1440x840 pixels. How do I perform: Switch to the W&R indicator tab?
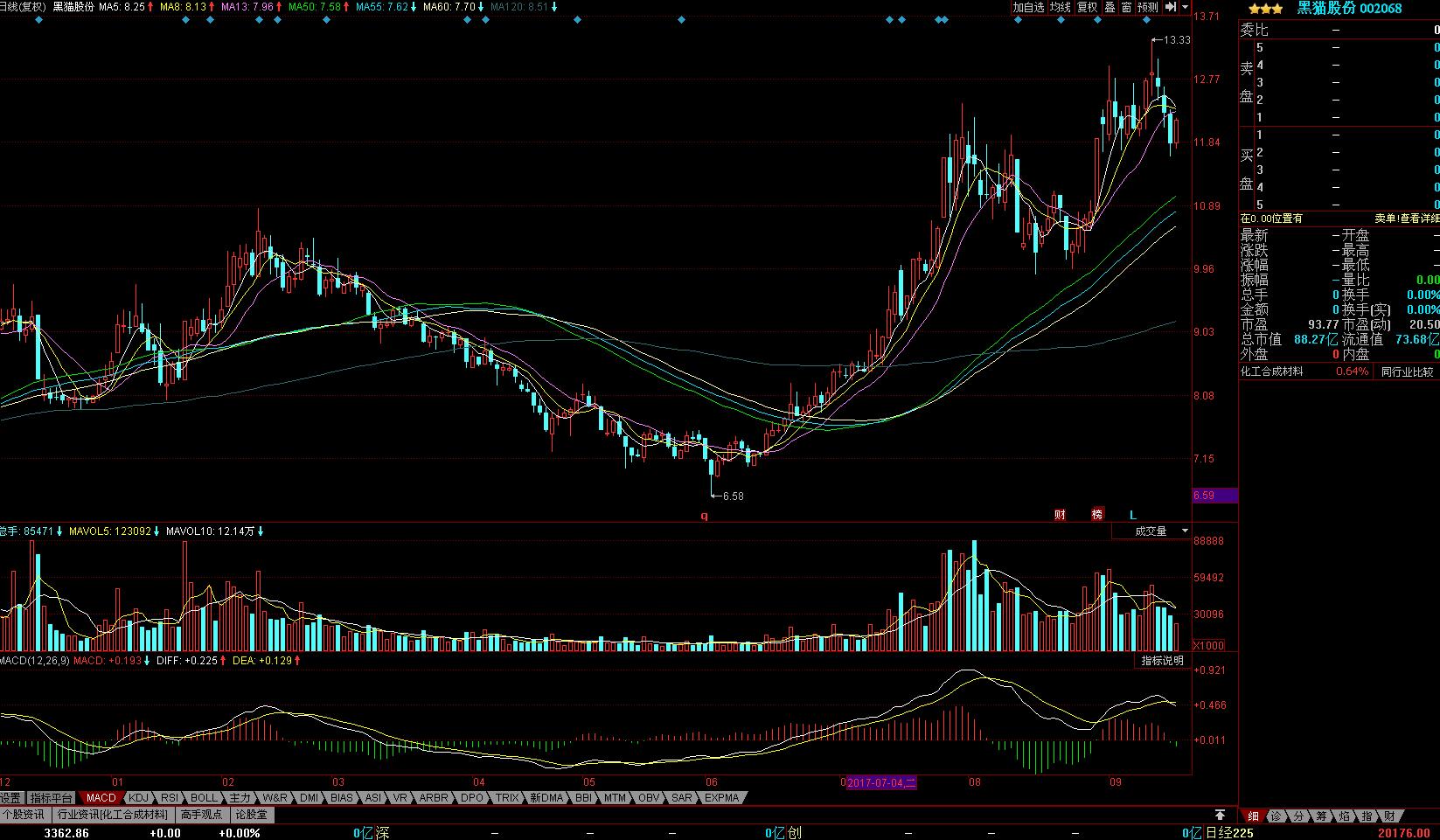coord(275,798)
